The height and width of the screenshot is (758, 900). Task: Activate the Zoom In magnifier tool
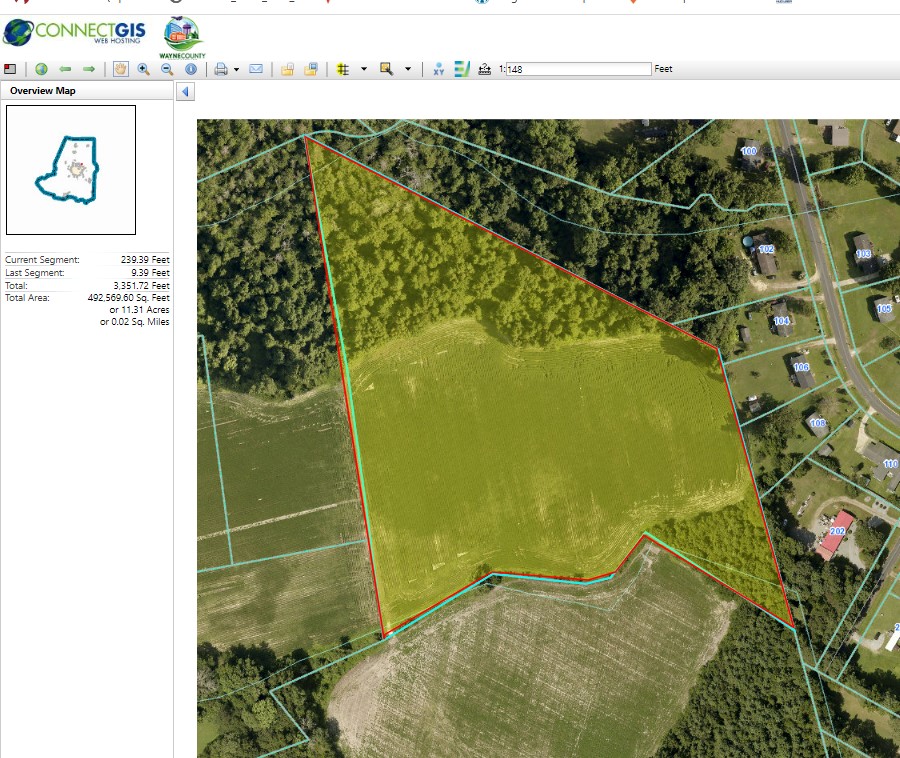[x=144, y=69]
